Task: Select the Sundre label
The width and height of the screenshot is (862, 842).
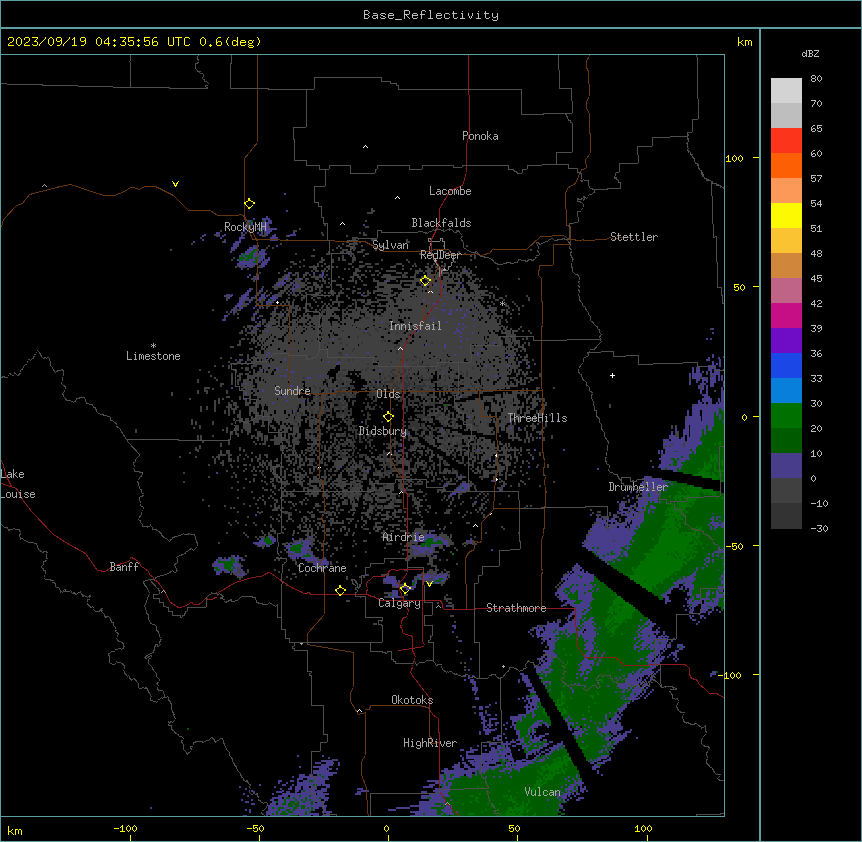Action: click(292, 391)
